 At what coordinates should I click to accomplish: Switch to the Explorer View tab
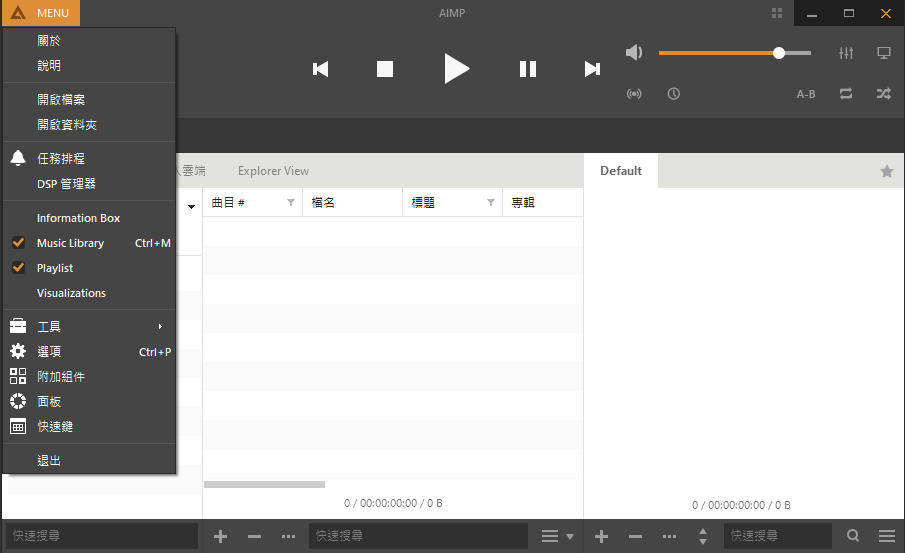pos(273,171)
